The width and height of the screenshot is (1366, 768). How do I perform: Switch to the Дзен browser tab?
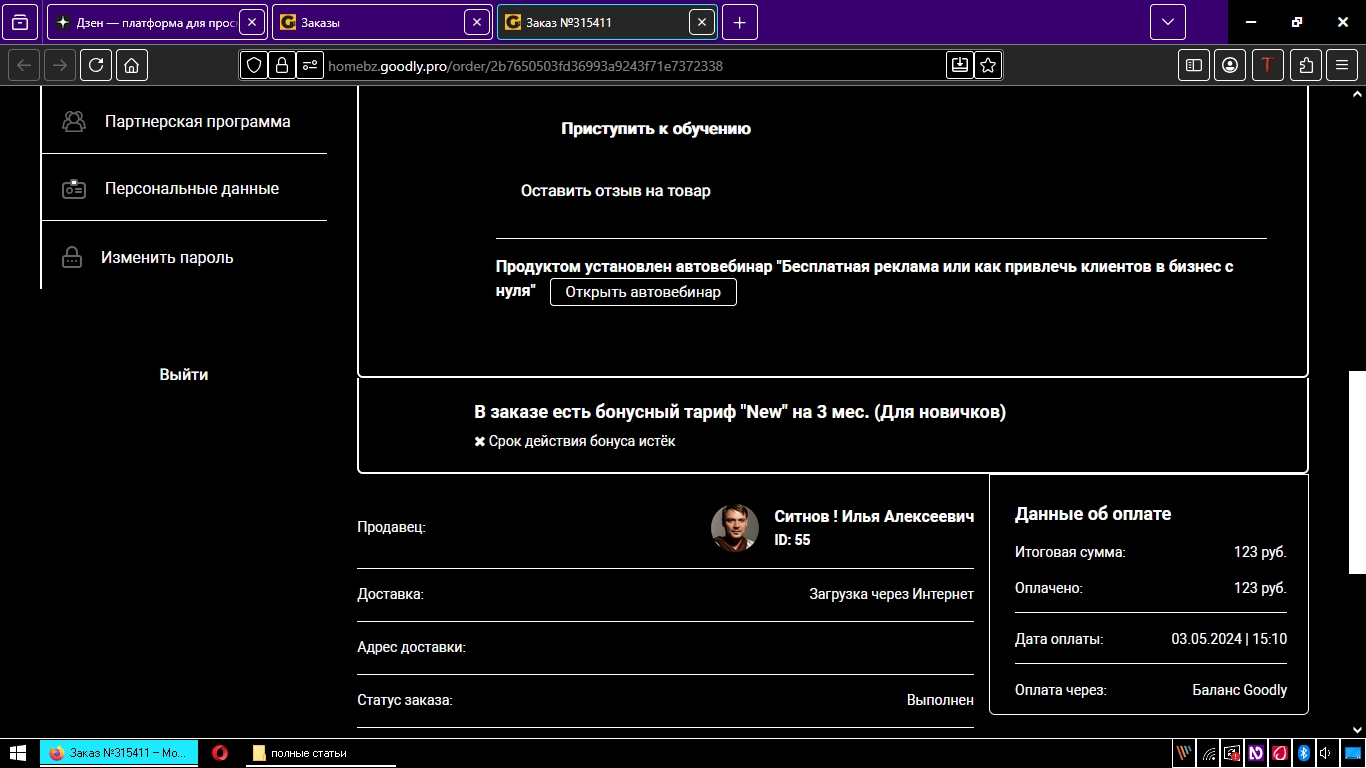[145, 22]
